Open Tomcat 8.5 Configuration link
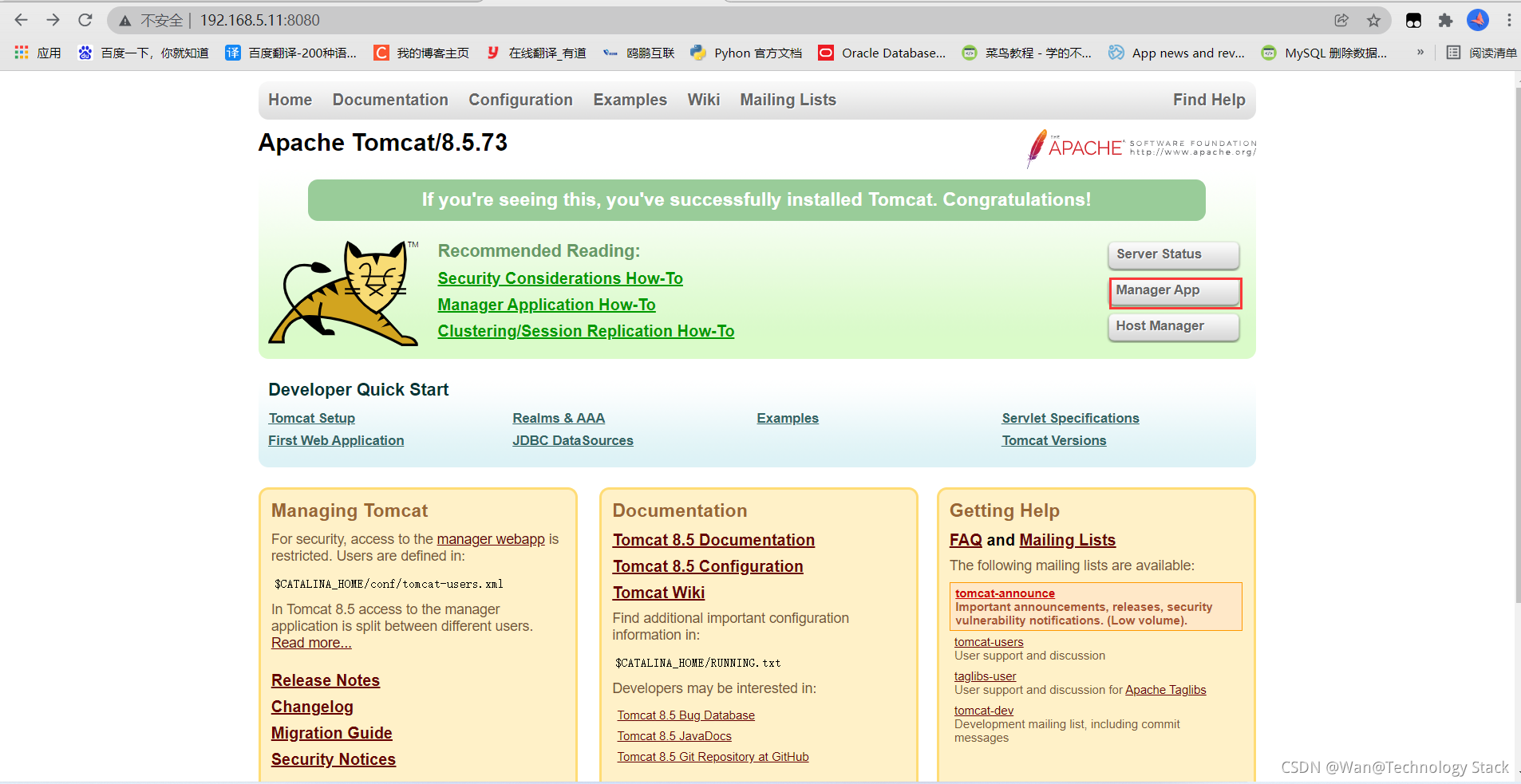Image resolution: width=1521 pixels, height=784 pixels. click(708, 566)
